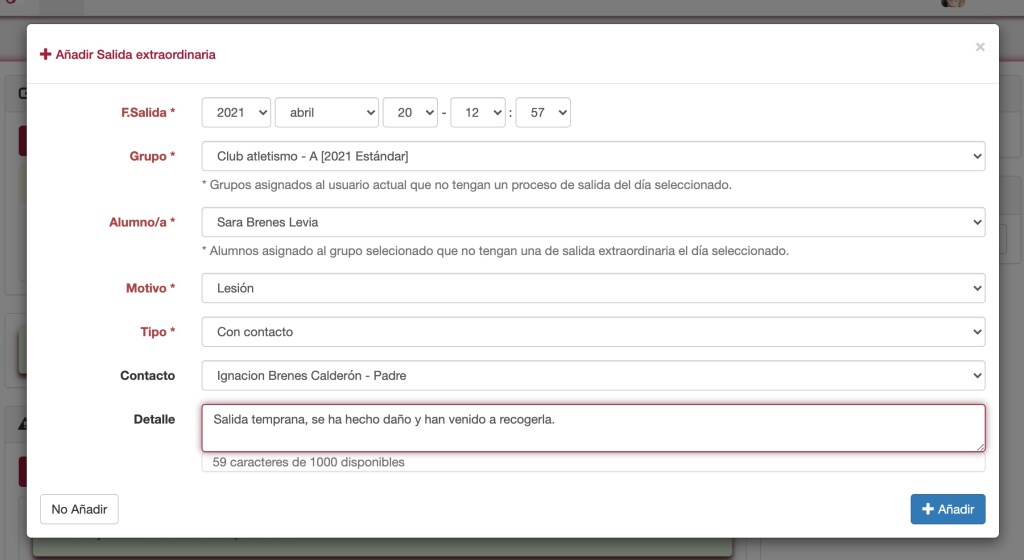
Task: Open the Tipo dropdown showing Con contacto
Action: pos(593,331)
